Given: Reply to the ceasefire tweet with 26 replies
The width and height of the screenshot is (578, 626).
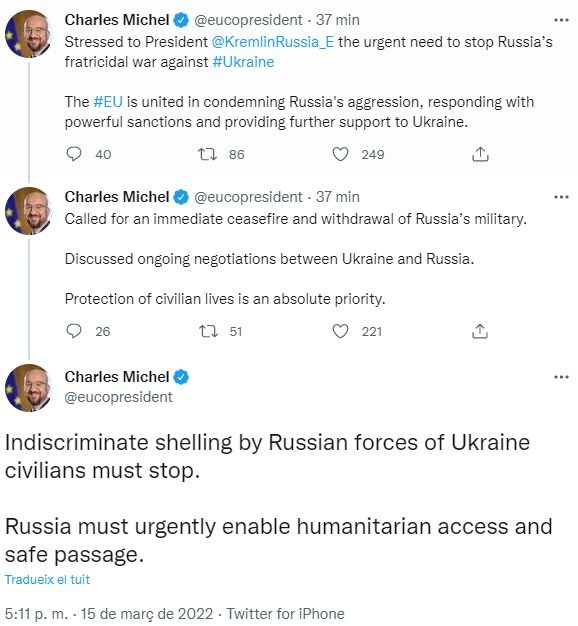Looking at the screenshot, I should (74, 331).
